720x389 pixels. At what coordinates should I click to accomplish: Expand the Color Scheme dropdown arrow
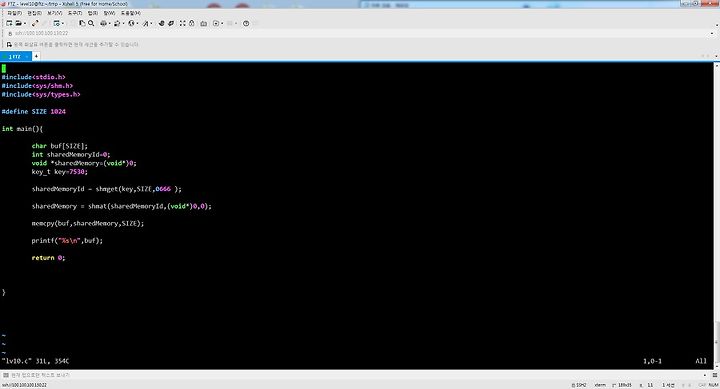coord(123,23)
